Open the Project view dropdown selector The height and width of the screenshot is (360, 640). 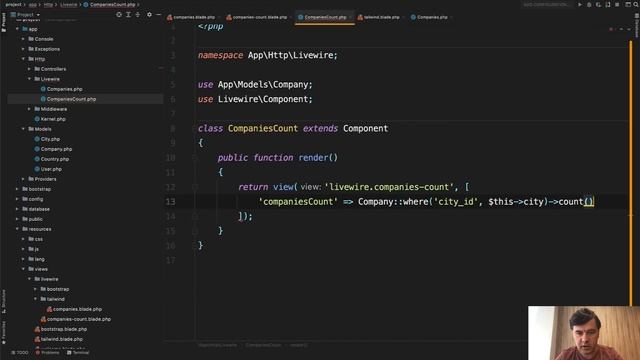tap(25, 15)
